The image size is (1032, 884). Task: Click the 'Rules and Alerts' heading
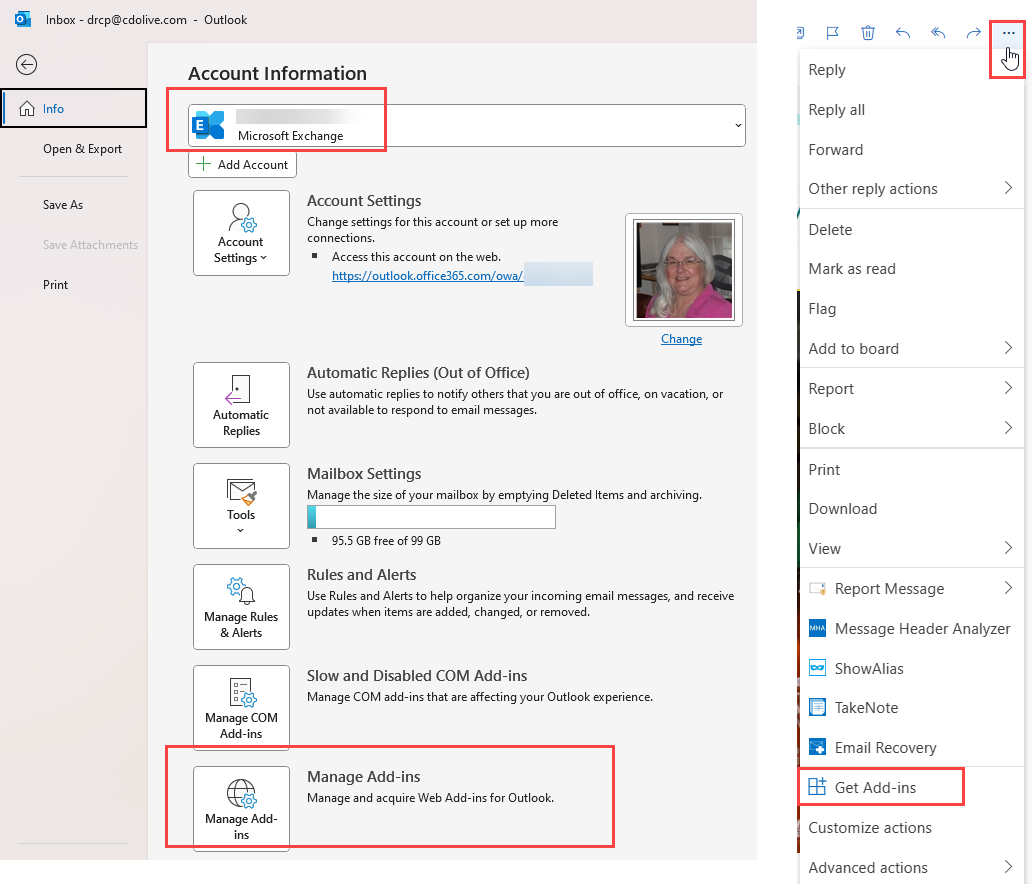361,575
